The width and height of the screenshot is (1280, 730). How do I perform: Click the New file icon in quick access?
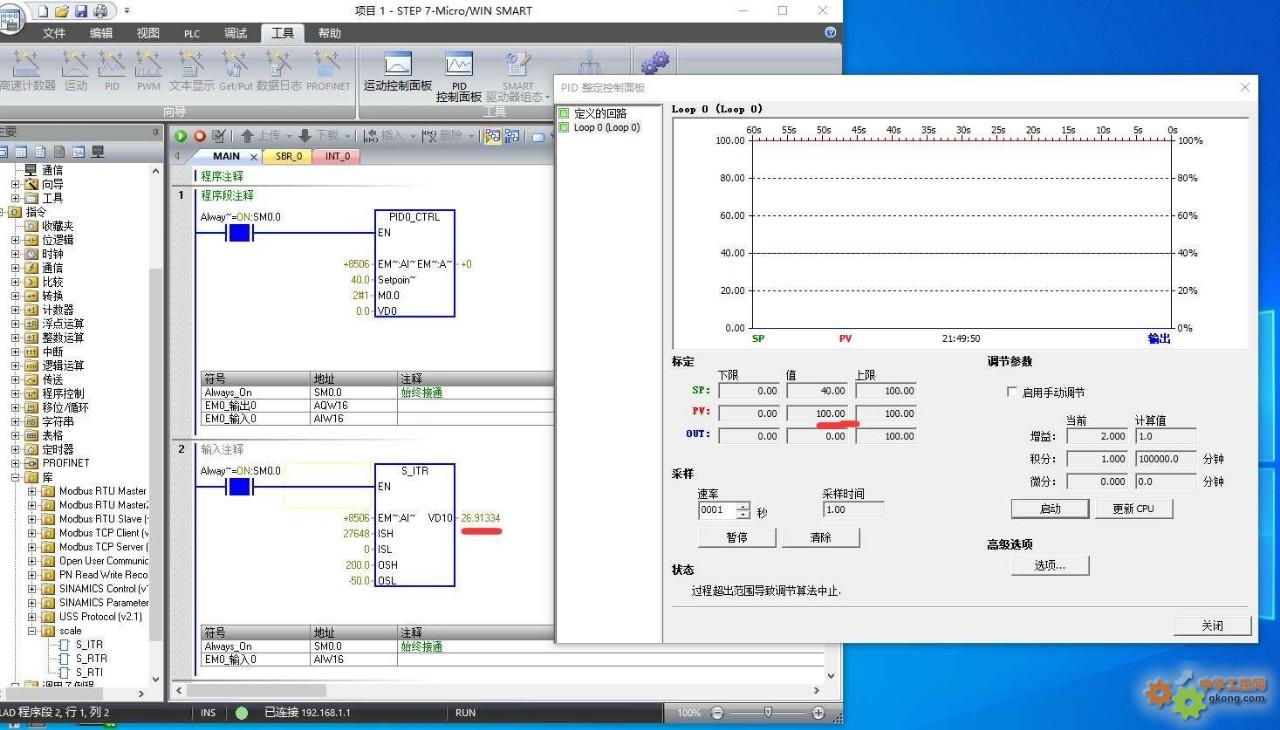pyautogui.click(x=45, y=11)
